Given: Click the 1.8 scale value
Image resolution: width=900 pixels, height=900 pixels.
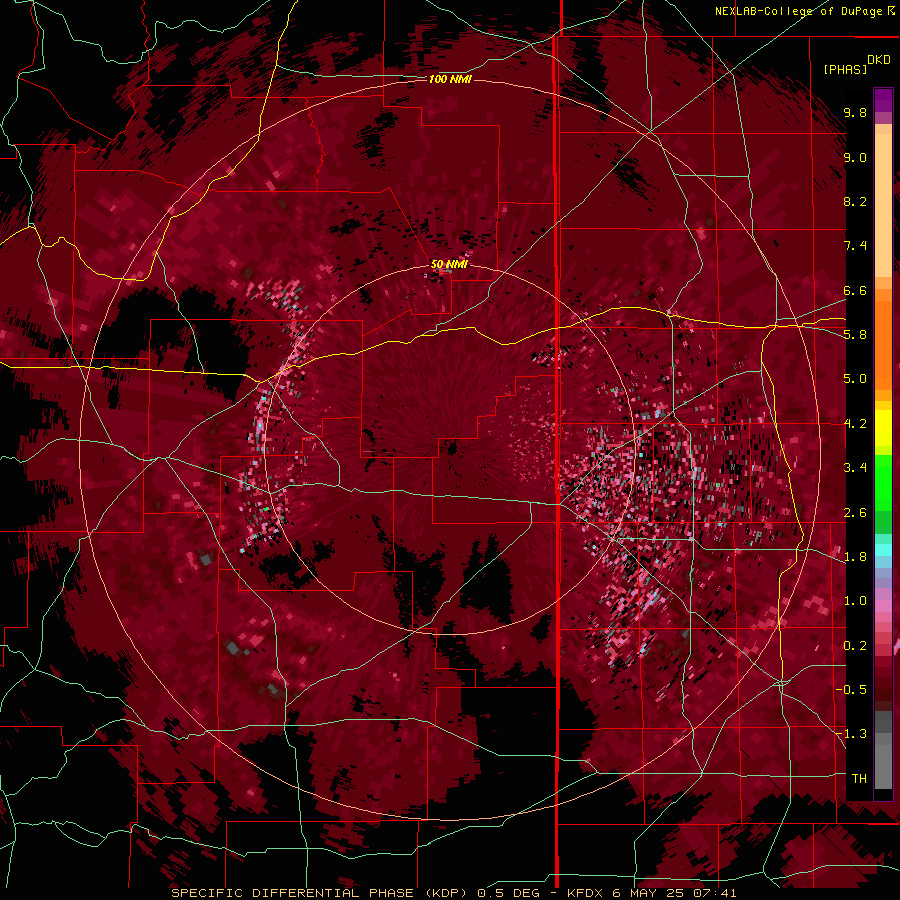Looking at the screenshot, I should pos(855,557).
